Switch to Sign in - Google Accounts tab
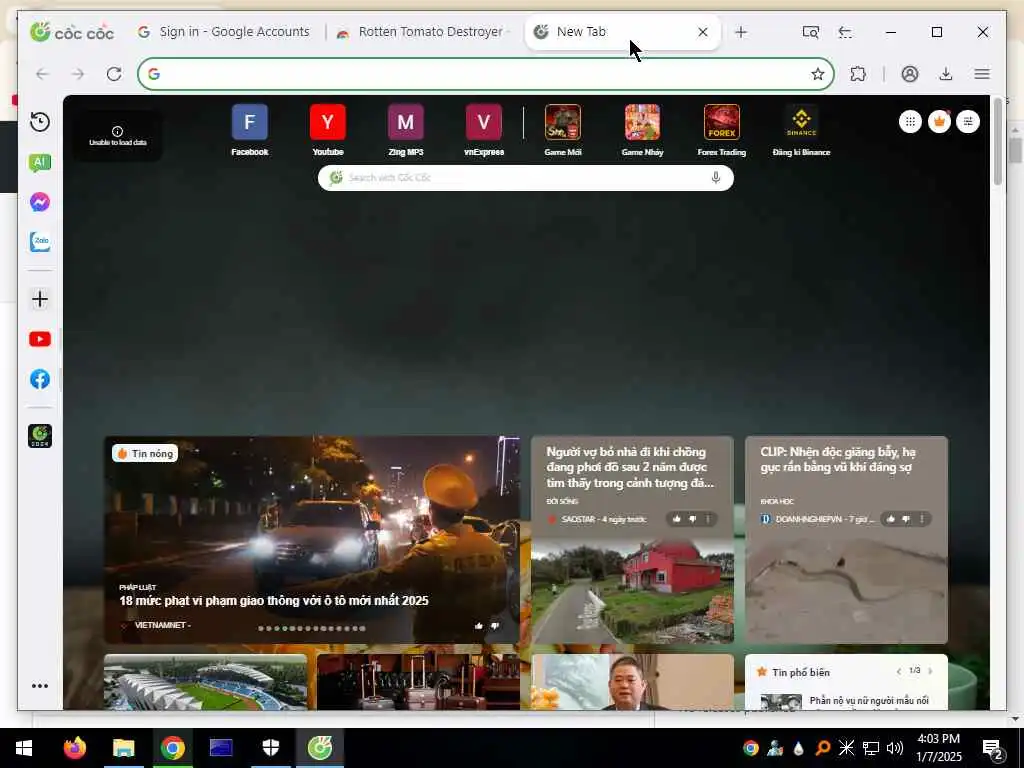 point(224,32)
